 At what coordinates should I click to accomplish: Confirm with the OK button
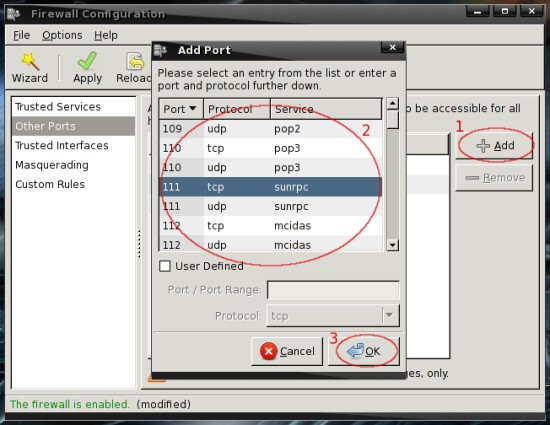[364, 351]
